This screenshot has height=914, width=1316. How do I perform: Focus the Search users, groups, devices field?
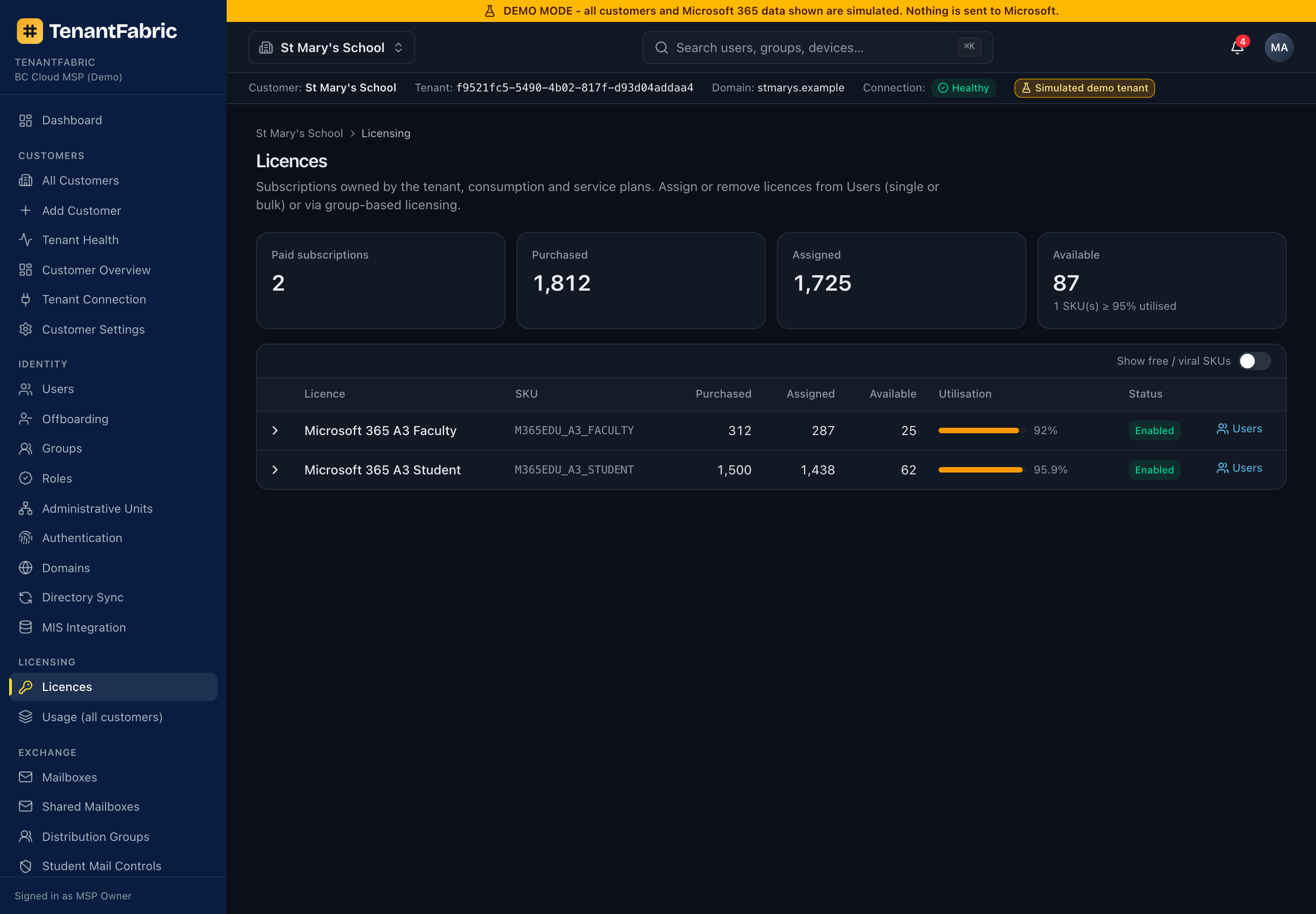(x=817, y=48)
